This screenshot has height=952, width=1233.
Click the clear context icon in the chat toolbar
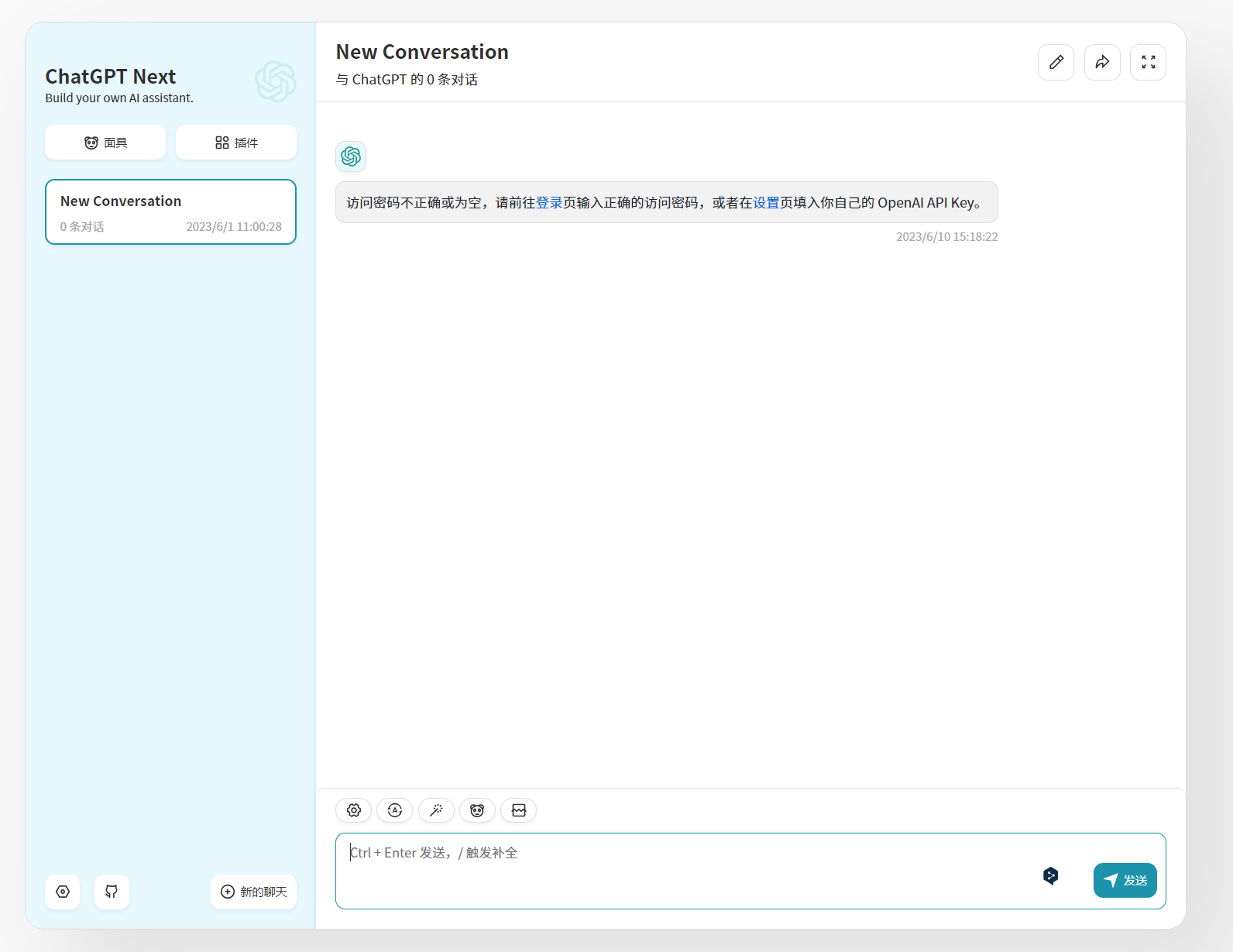tap(519, 810)
